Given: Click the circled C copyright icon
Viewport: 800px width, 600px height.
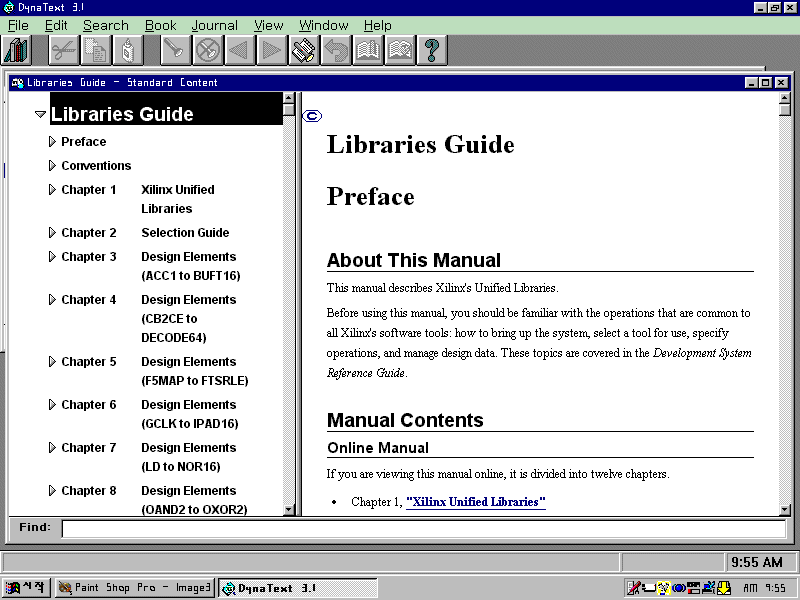Looking at the screenshot, I should [x=312, y=116].
